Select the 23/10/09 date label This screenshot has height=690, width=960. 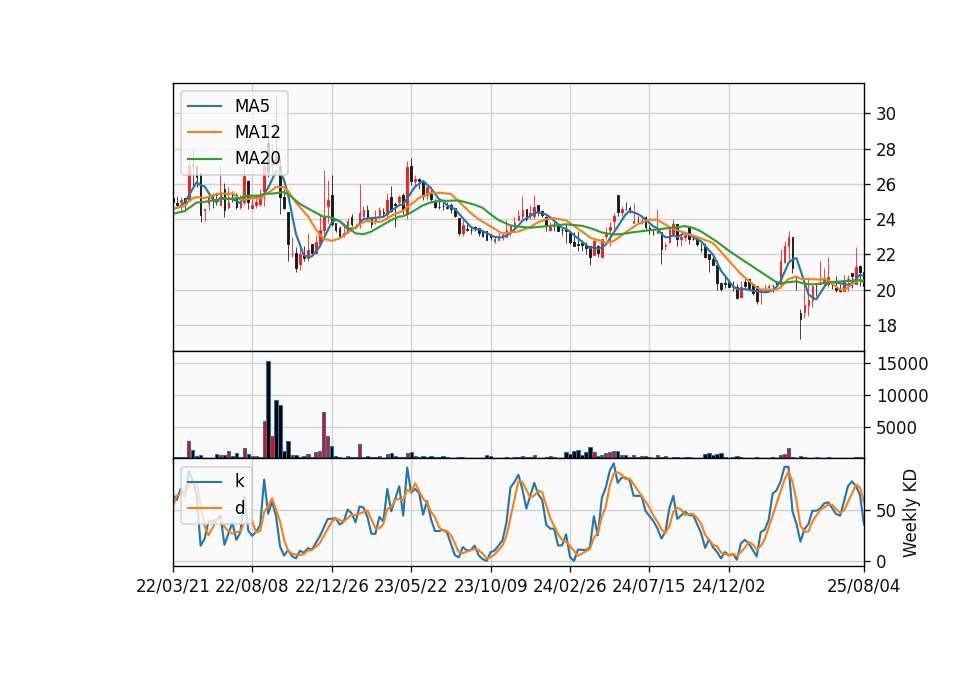[x=490, y=586]
